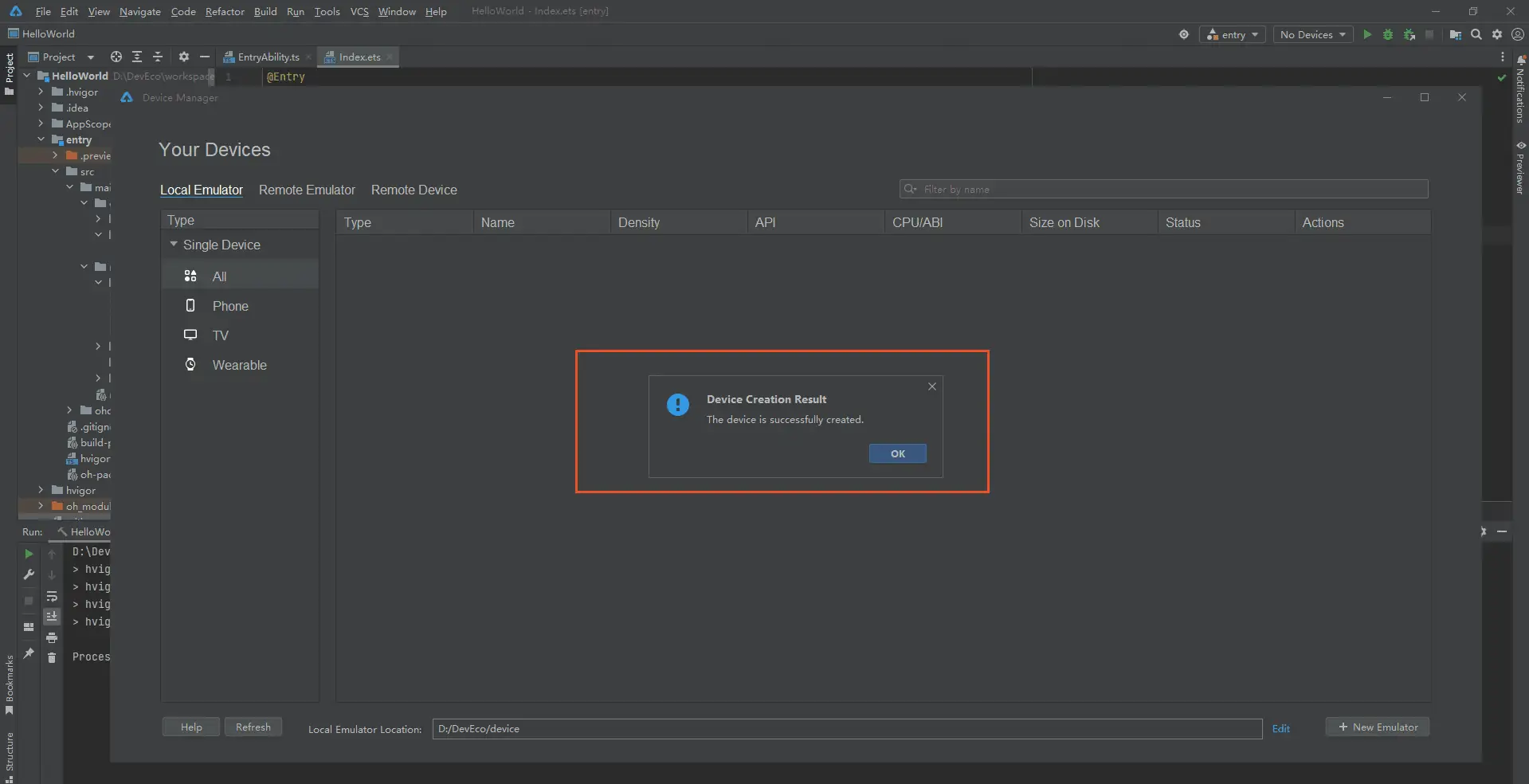
Task: Click the New Emulator button
Action: tap(1377, 727)
